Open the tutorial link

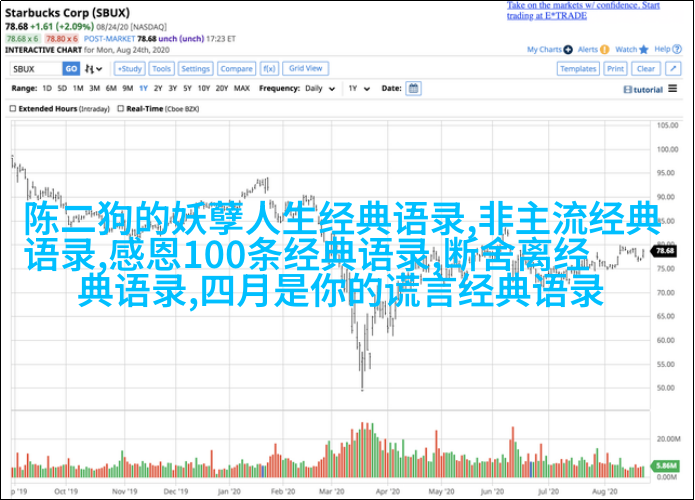[x=643, y=90]
